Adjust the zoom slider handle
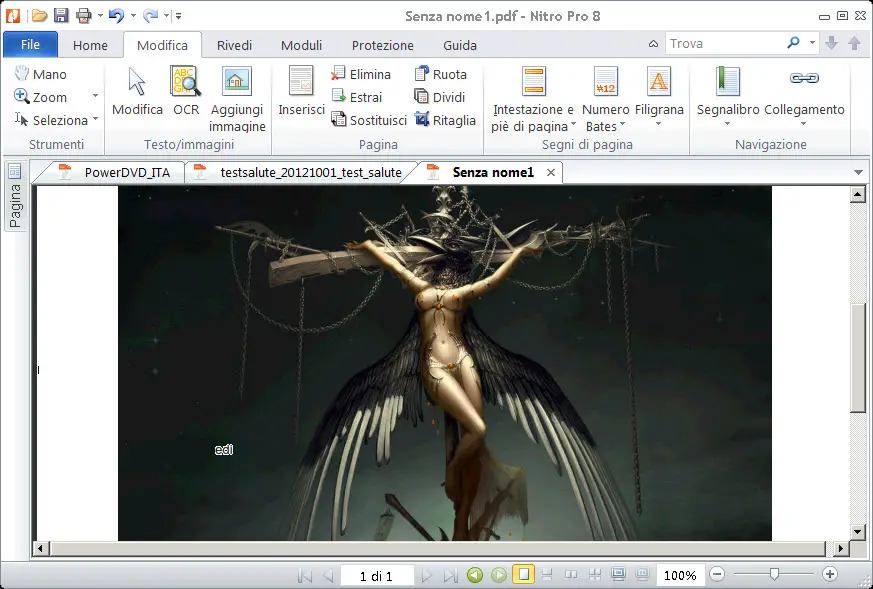Screen dimensions: 873x589 point(774,574)
